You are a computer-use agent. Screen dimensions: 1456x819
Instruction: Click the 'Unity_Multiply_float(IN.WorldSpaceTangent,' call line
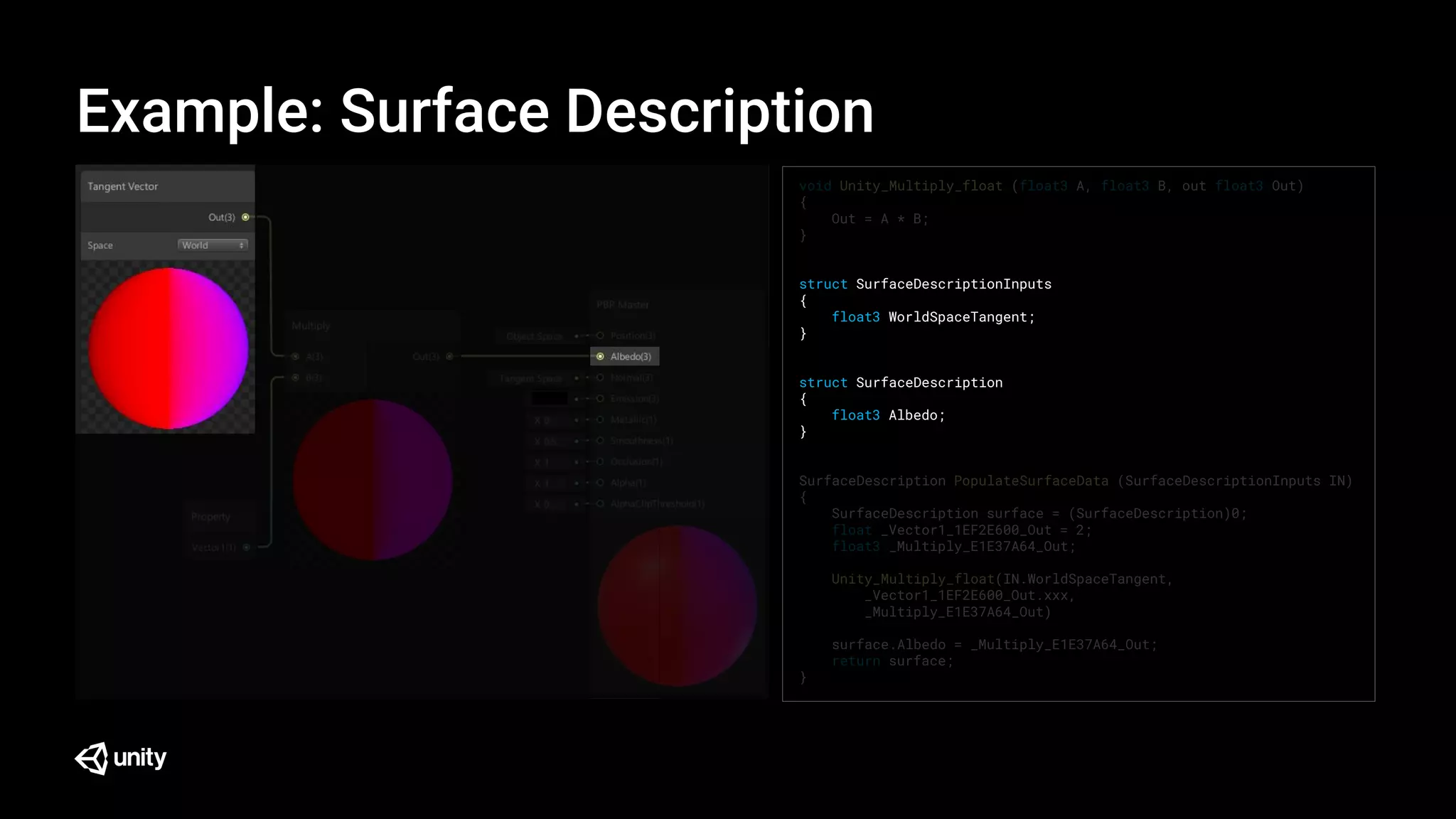pos(1002,579)
